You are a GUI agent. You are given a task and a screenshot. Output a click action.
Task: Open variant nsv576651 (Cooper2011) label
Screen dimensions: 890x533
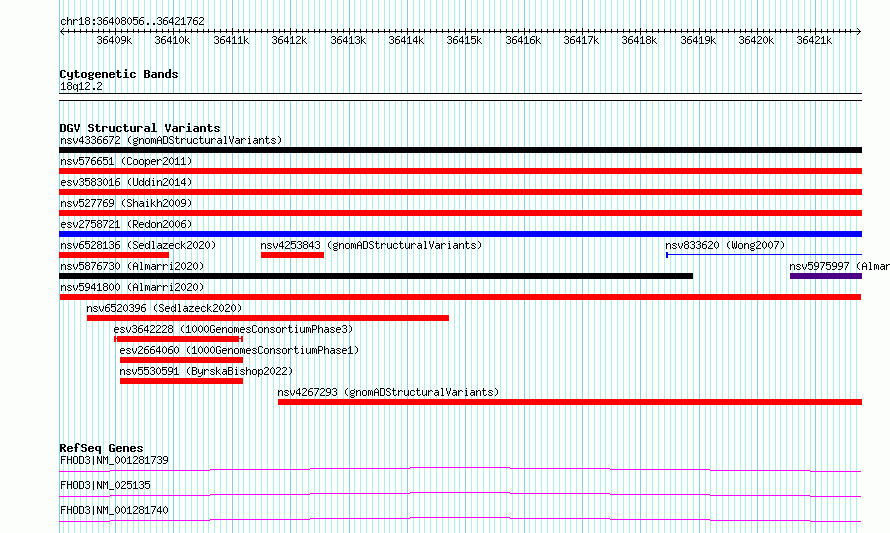coord(126,161)
